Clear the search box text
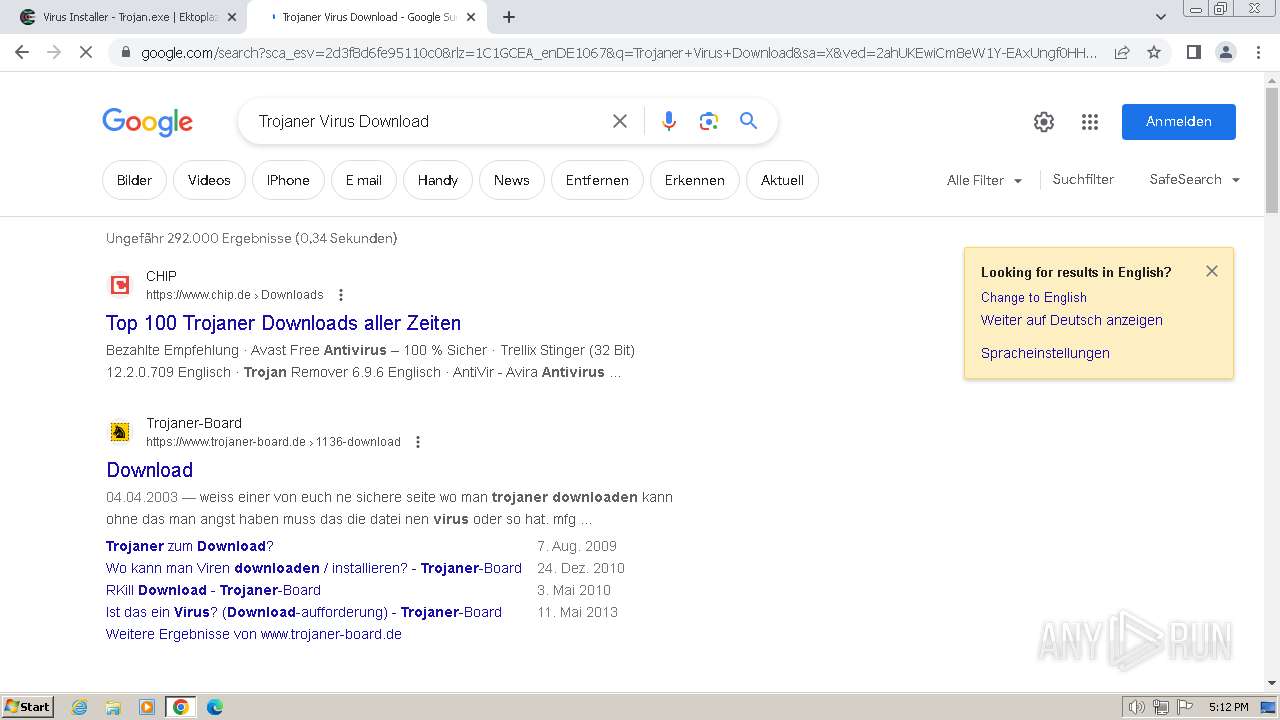 pyautogui.click(x=620, y=121)
